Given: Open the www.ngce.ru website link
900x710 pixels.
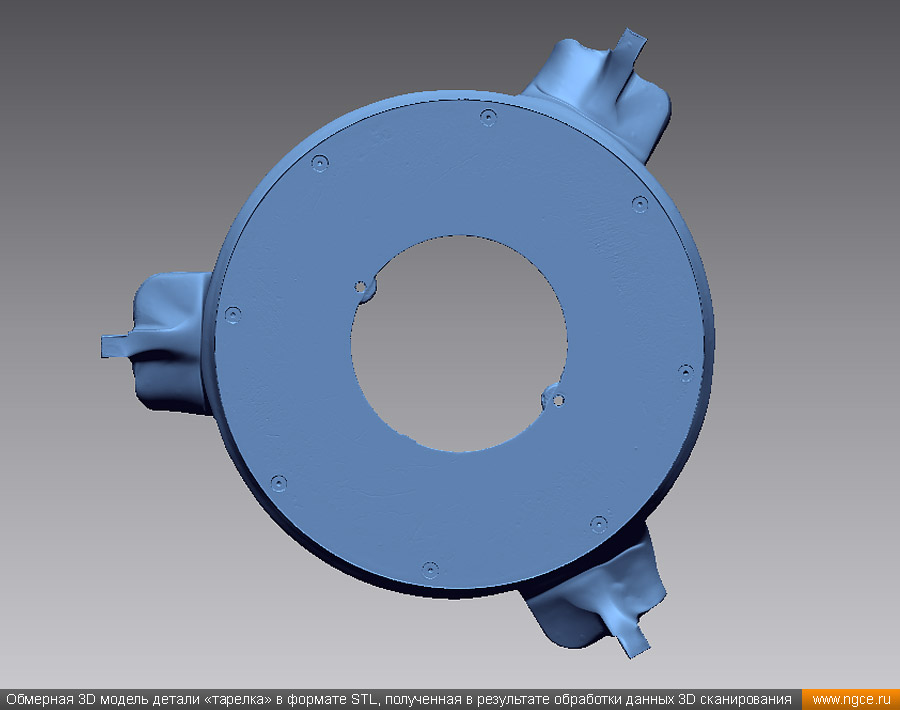Looking at the screenshot, I should click(851, 700).
